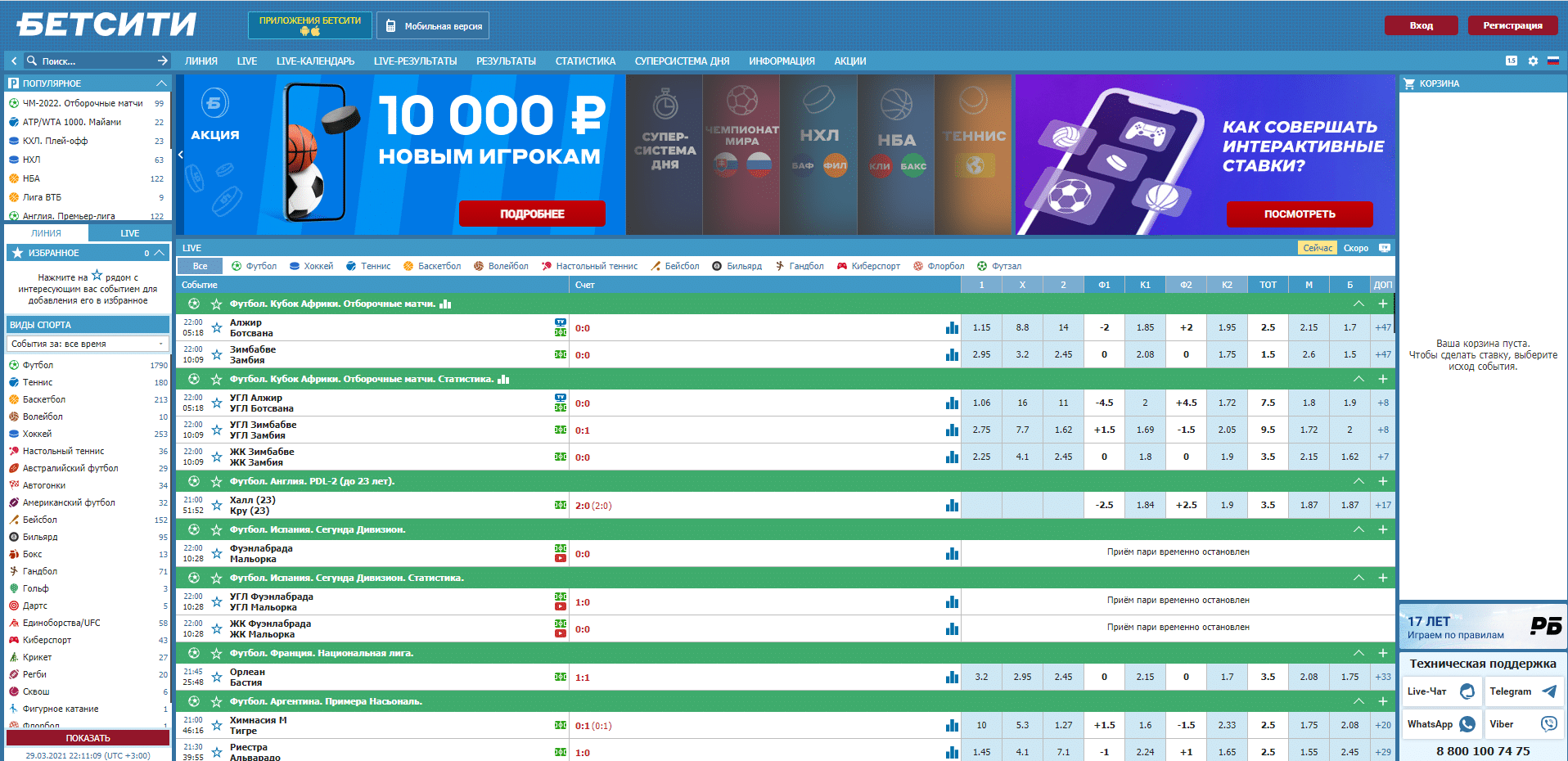Click plus icon on Испания Сегунда Дивизион header

coord(1383,529)
